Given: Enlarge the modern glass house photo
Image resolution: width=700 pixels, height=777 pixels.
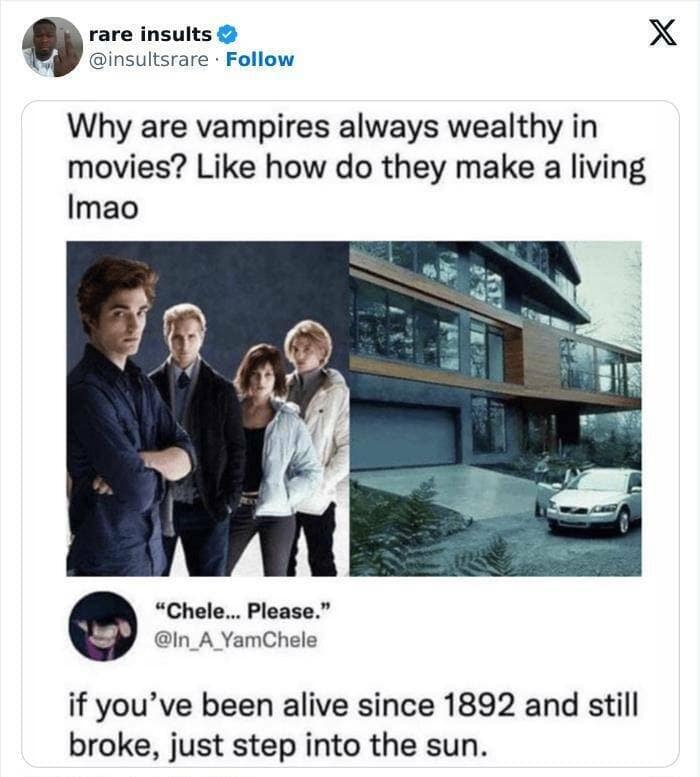Looking at the screenshot, I should [495, 408].
